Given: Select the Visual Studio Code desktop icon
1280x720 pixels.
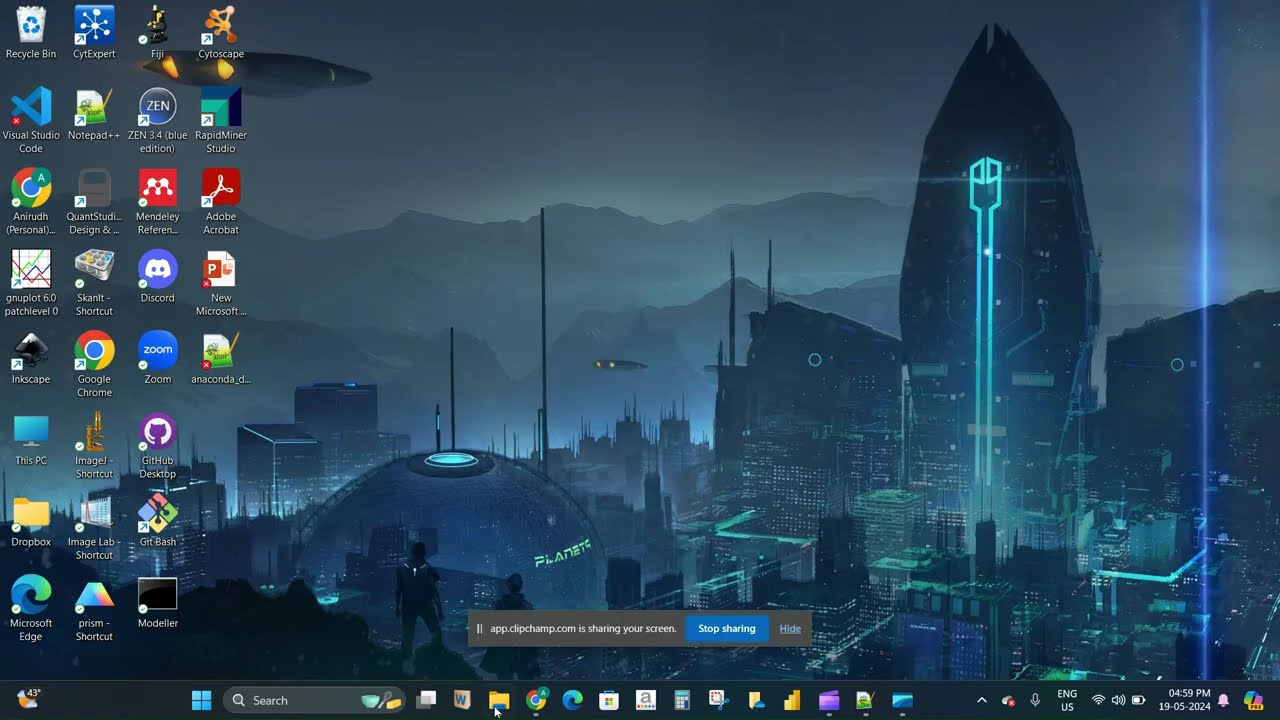Looking at the screenshot, I should click(31, 120).
